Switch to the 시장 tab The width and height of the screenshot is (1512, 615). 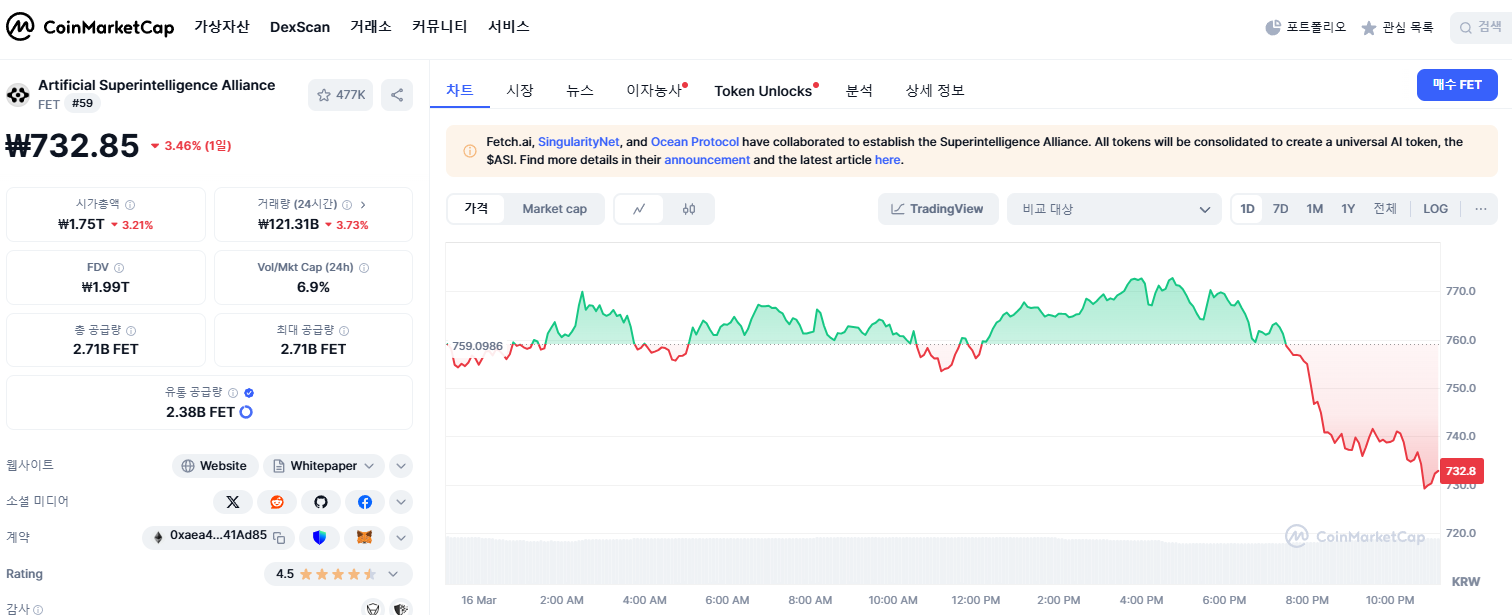[x=520, y=90]
